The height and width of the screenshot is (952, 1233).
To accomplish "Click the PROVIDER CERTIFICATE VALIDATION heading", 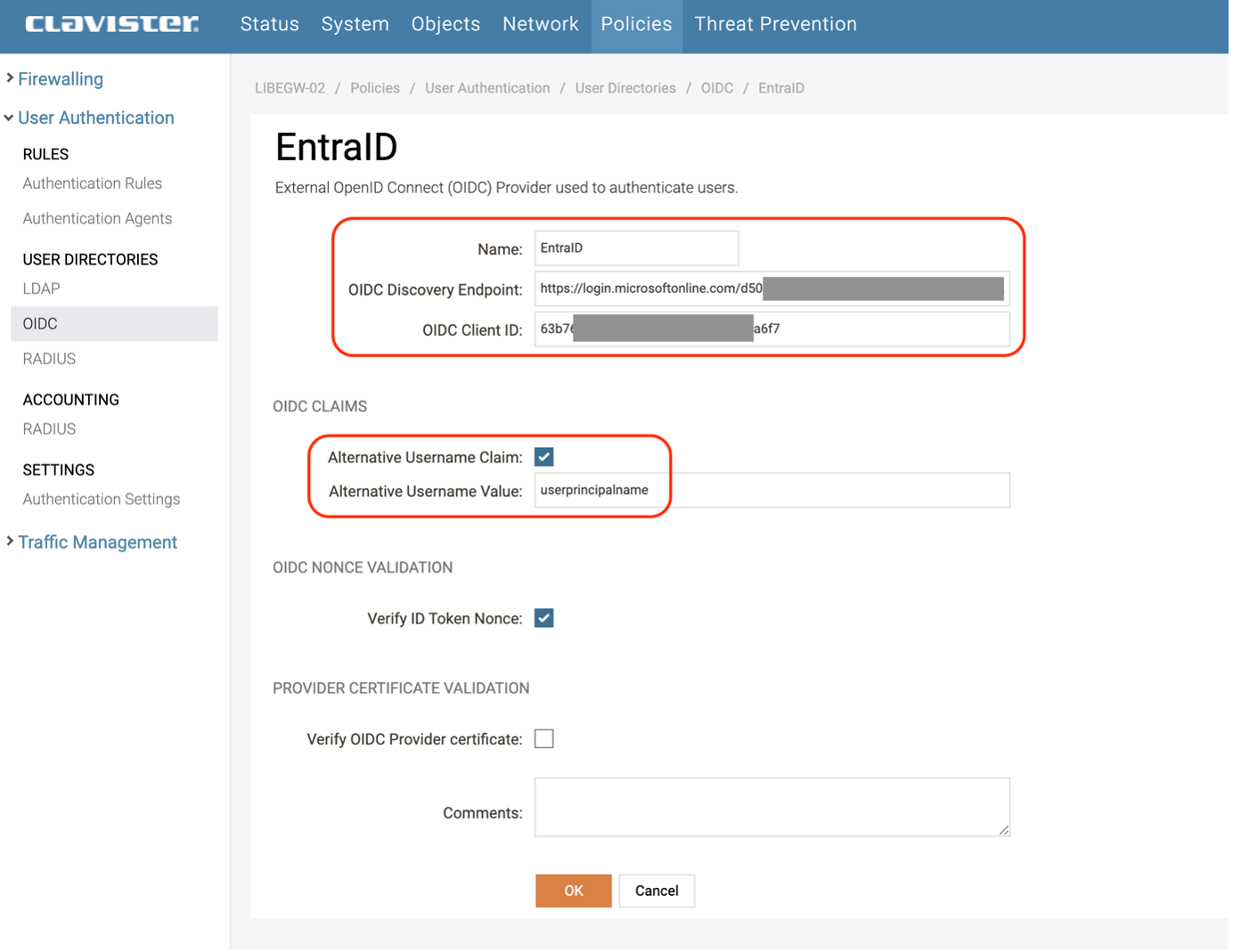I will [x=401, y=688].
